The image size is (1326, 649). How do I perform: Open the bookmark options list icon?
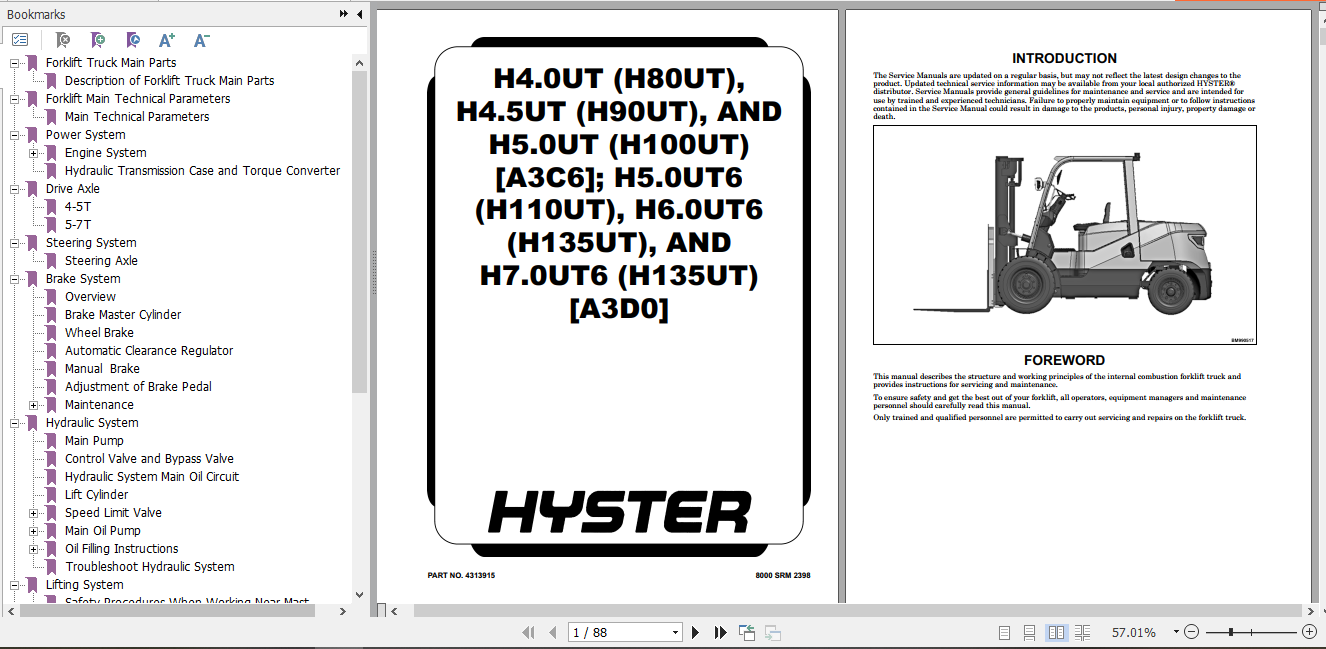pos(20,39)
